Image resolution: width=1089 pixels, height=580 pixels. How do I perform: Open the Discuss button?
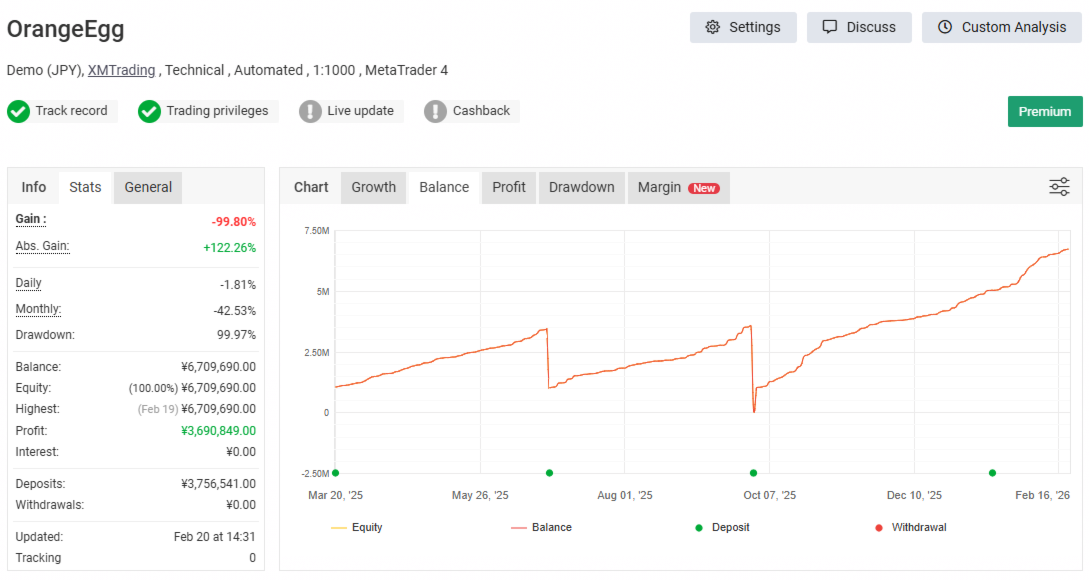pyautogui.click(x=859, y=27)
